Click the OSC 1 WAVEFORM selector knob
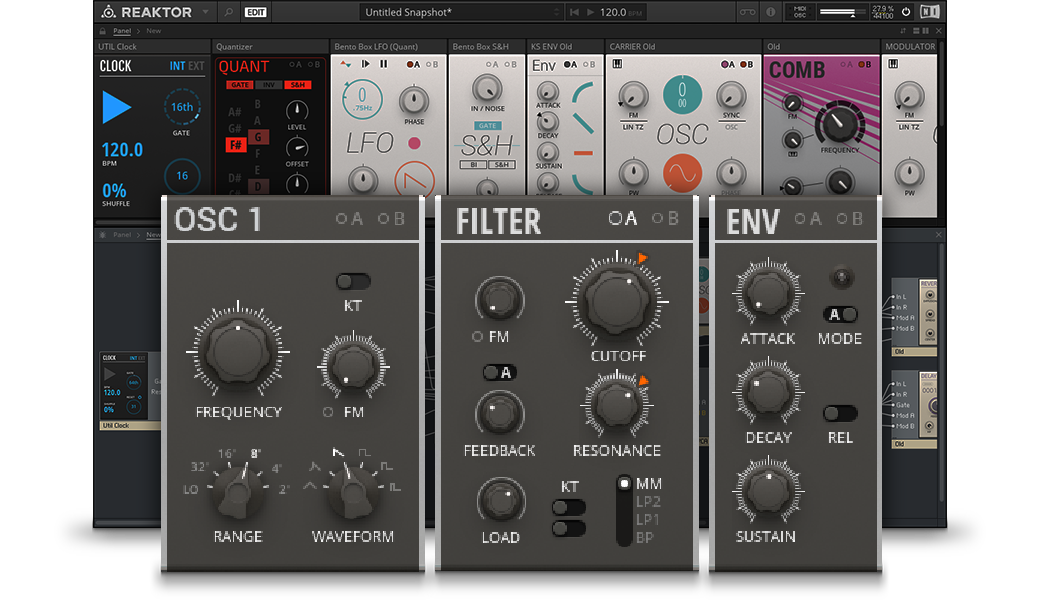 352,493
